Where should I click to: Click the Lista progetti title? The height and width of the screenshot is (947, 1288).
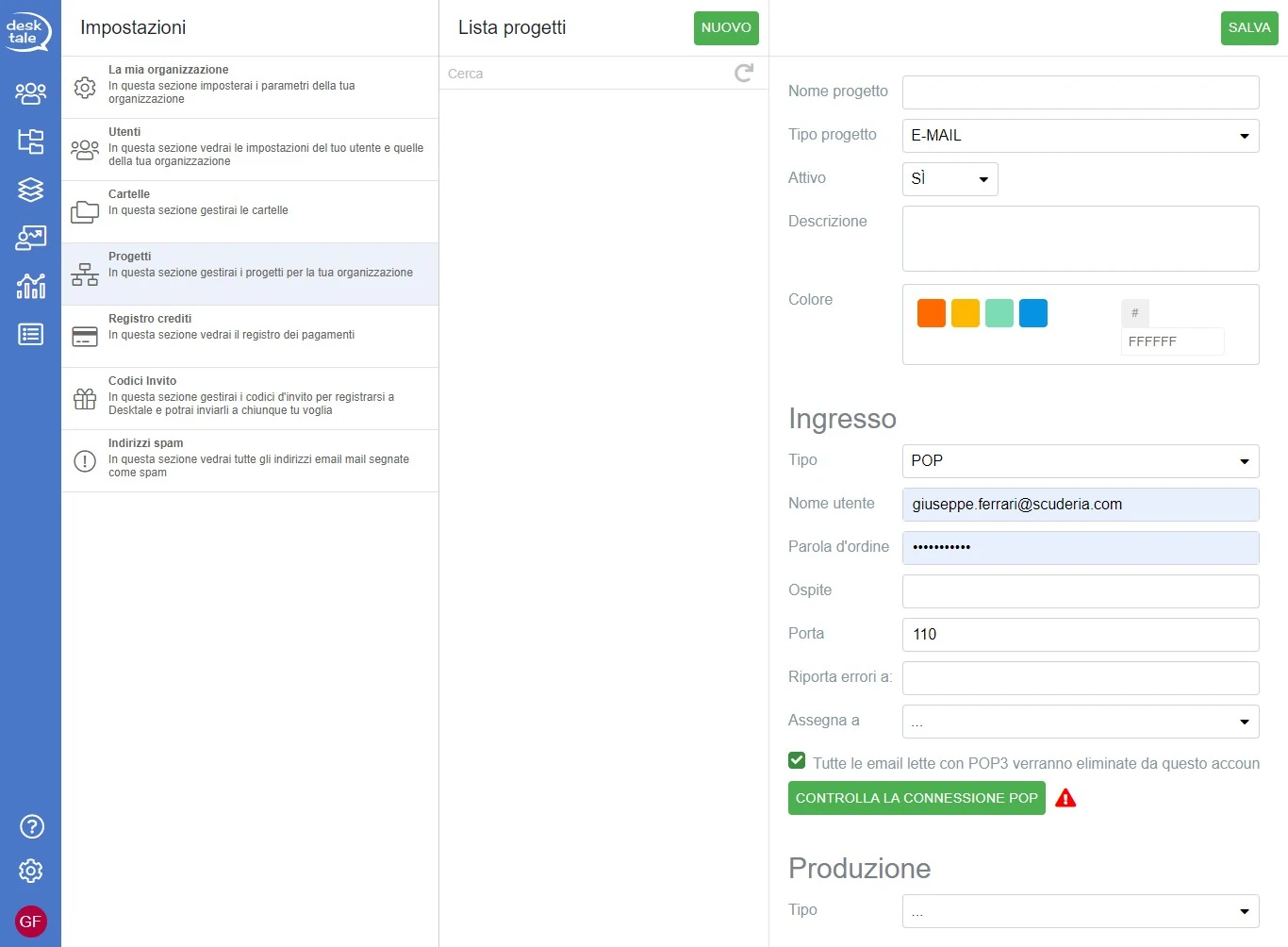tap(512, 28)
